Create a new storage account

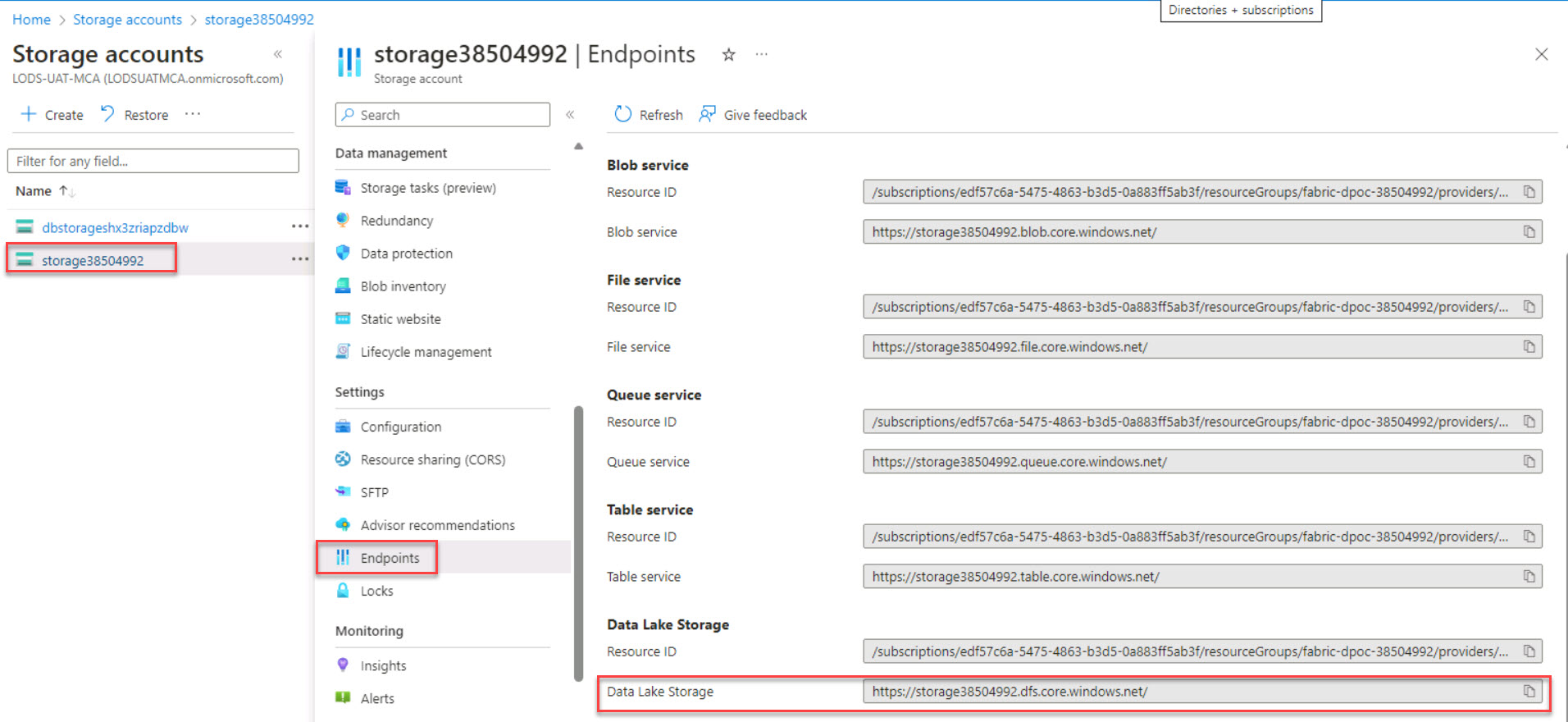(x=52, y=115)
